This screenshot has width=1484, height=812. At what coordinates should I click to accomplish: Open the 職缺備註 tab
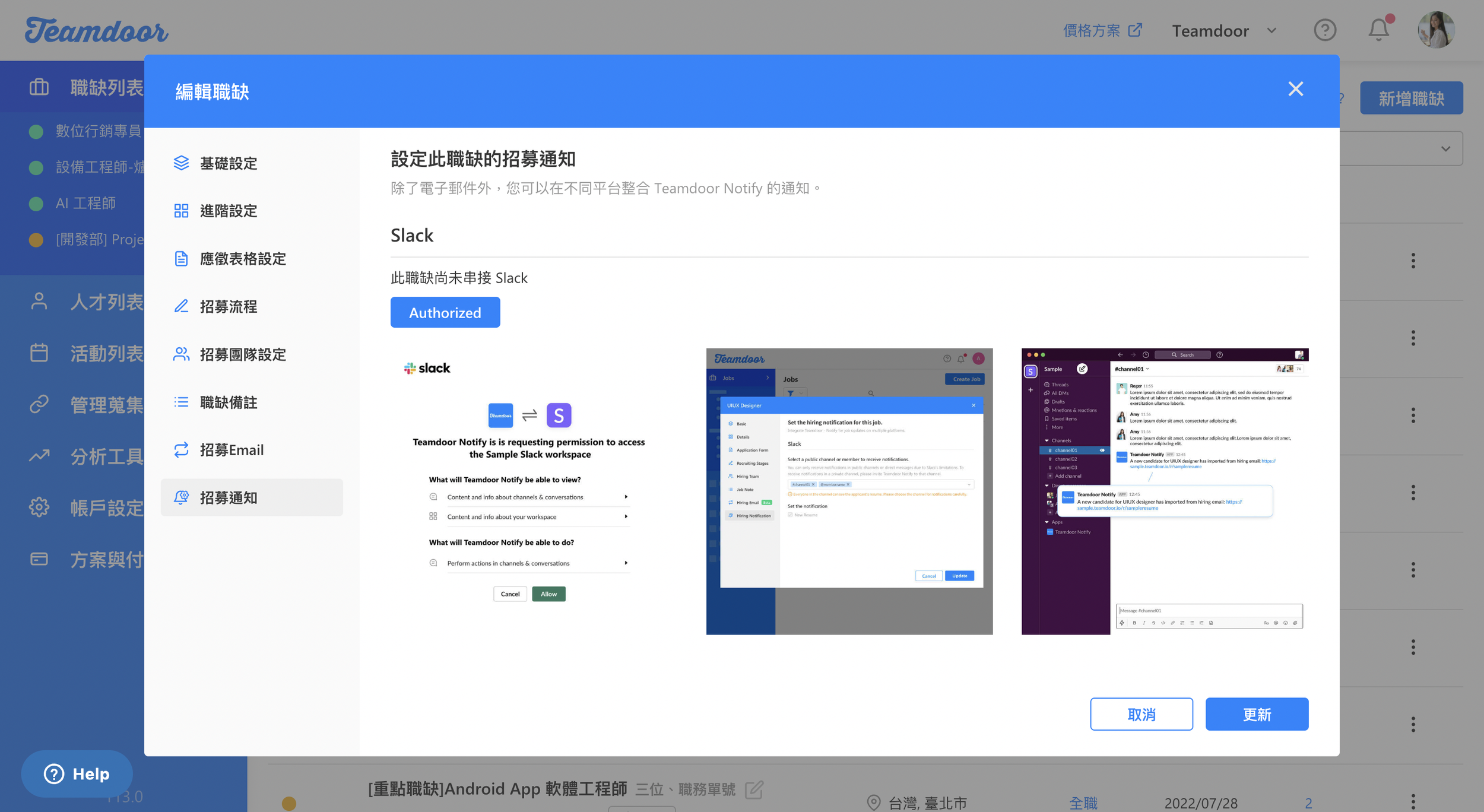point(252,402)
